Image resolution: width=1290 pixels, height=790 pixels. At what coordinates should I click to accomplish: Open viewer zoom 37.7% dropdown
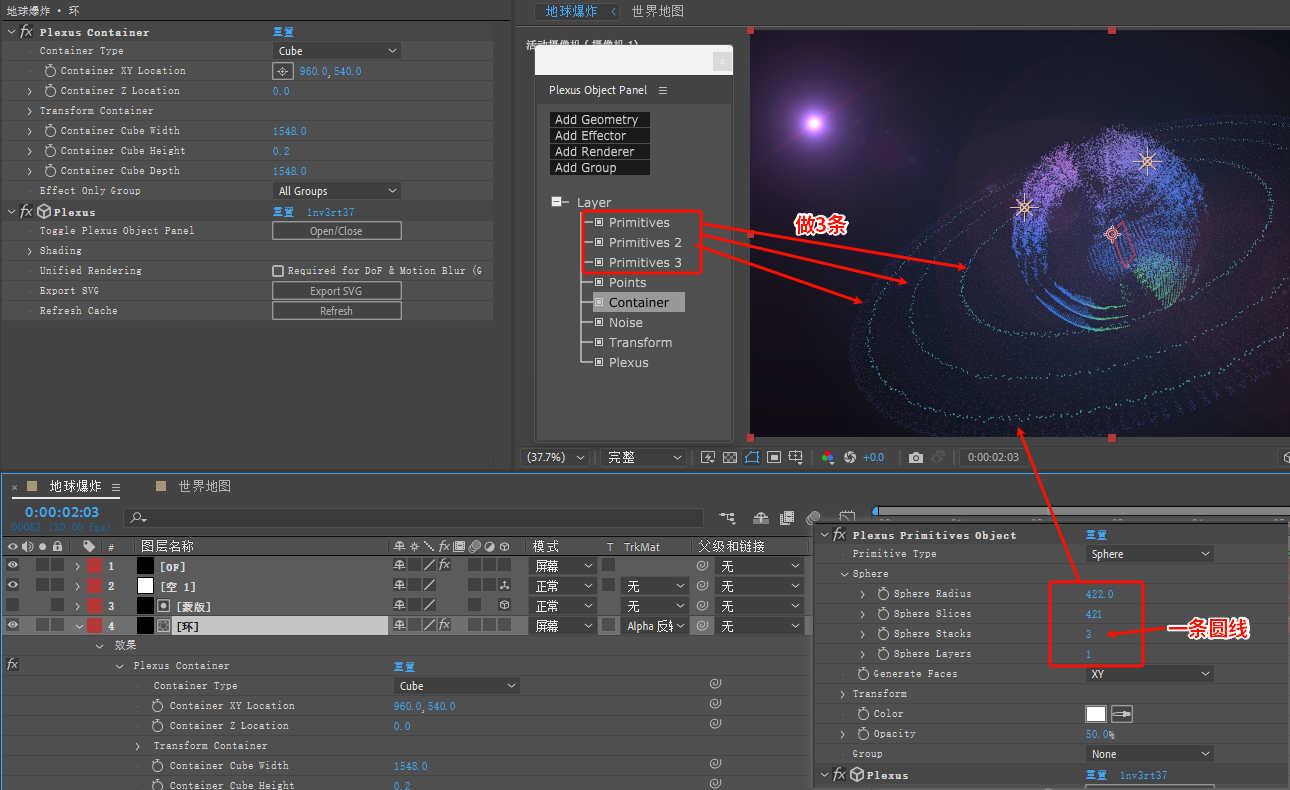click(558, 457)
